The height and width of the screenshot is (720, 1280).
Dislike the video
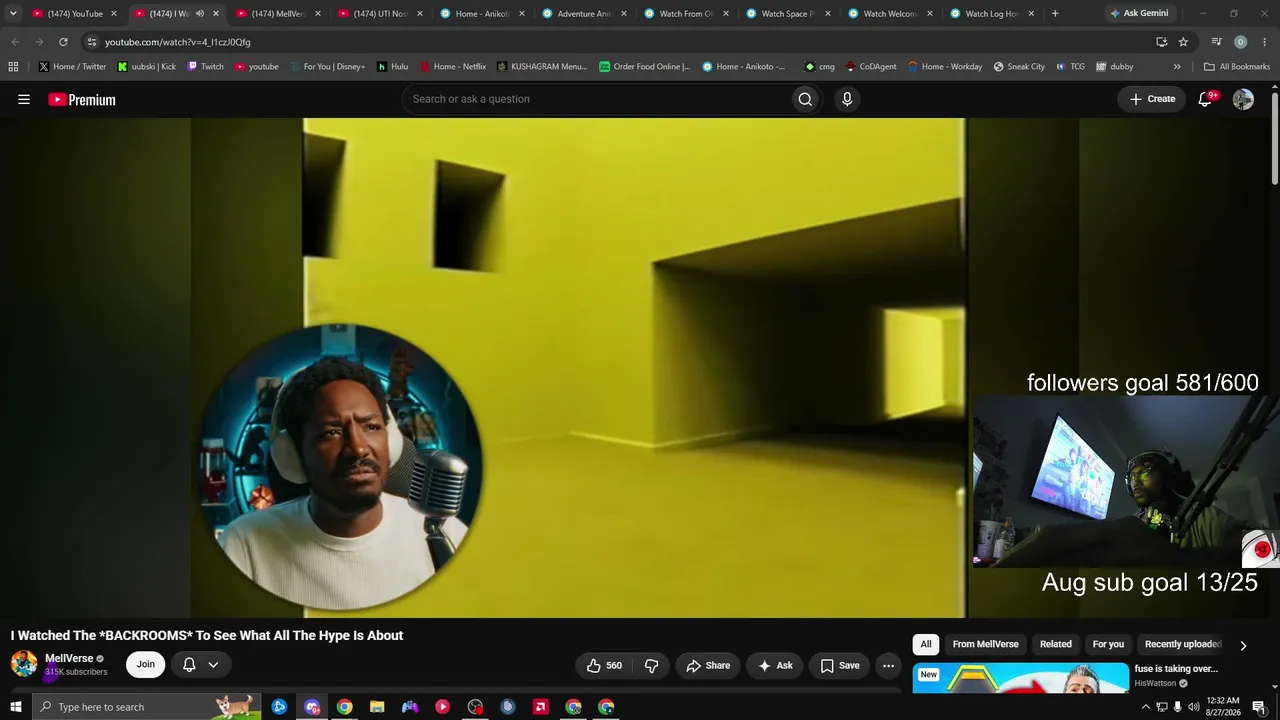[651, 665]
